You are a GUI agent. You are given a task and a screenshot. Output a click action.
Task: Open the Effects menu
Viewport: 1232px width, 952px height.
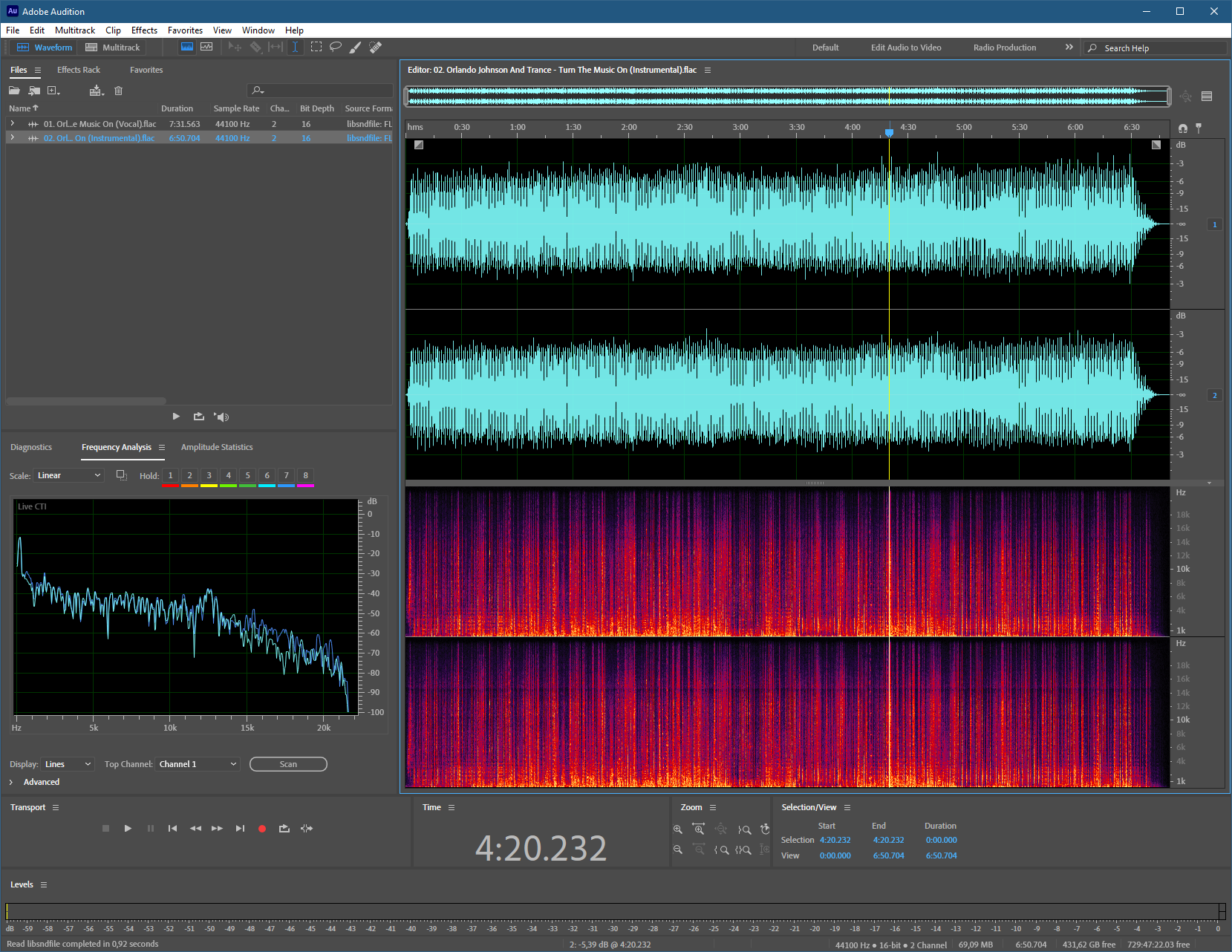click(x=144, y=30)
